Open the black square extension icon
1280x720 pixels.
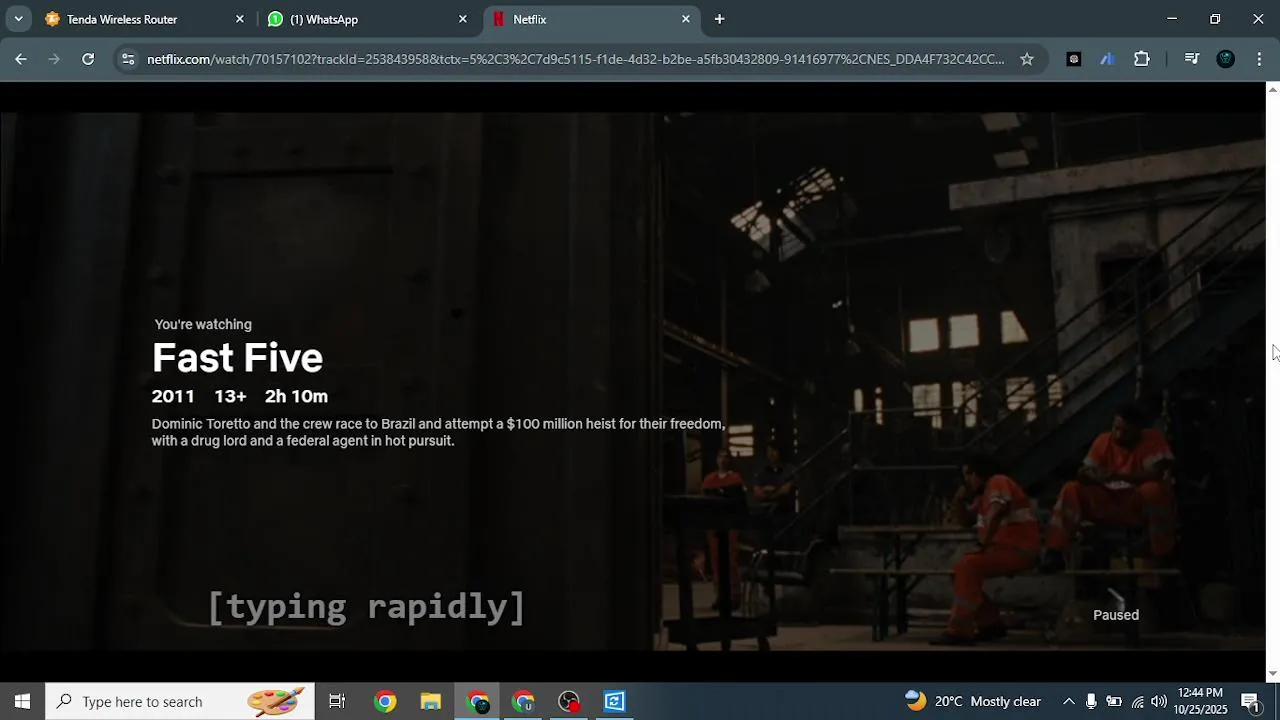point(1074,59)
